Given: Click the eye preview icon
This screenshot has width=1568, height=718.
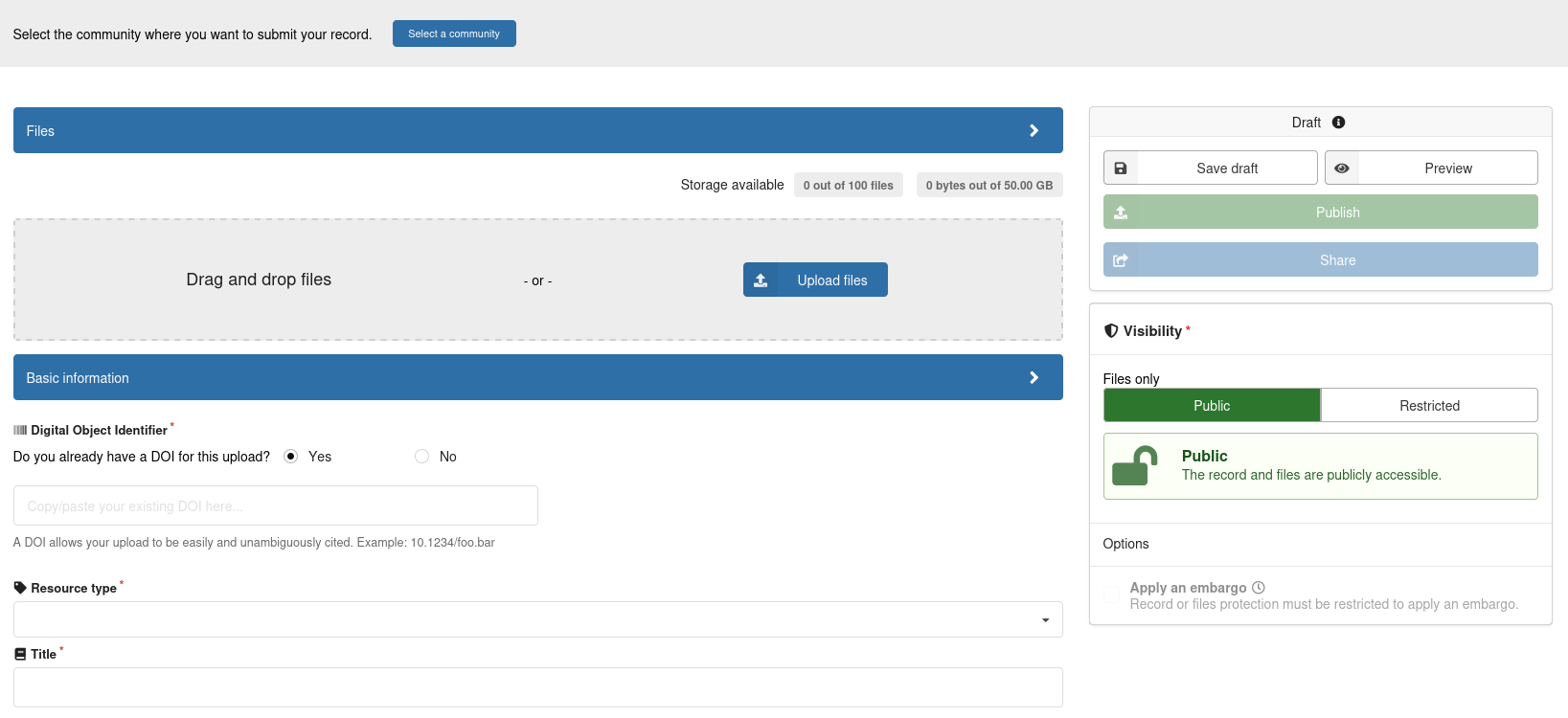Looking at the screenshot, I should (x=1342, y=168).
